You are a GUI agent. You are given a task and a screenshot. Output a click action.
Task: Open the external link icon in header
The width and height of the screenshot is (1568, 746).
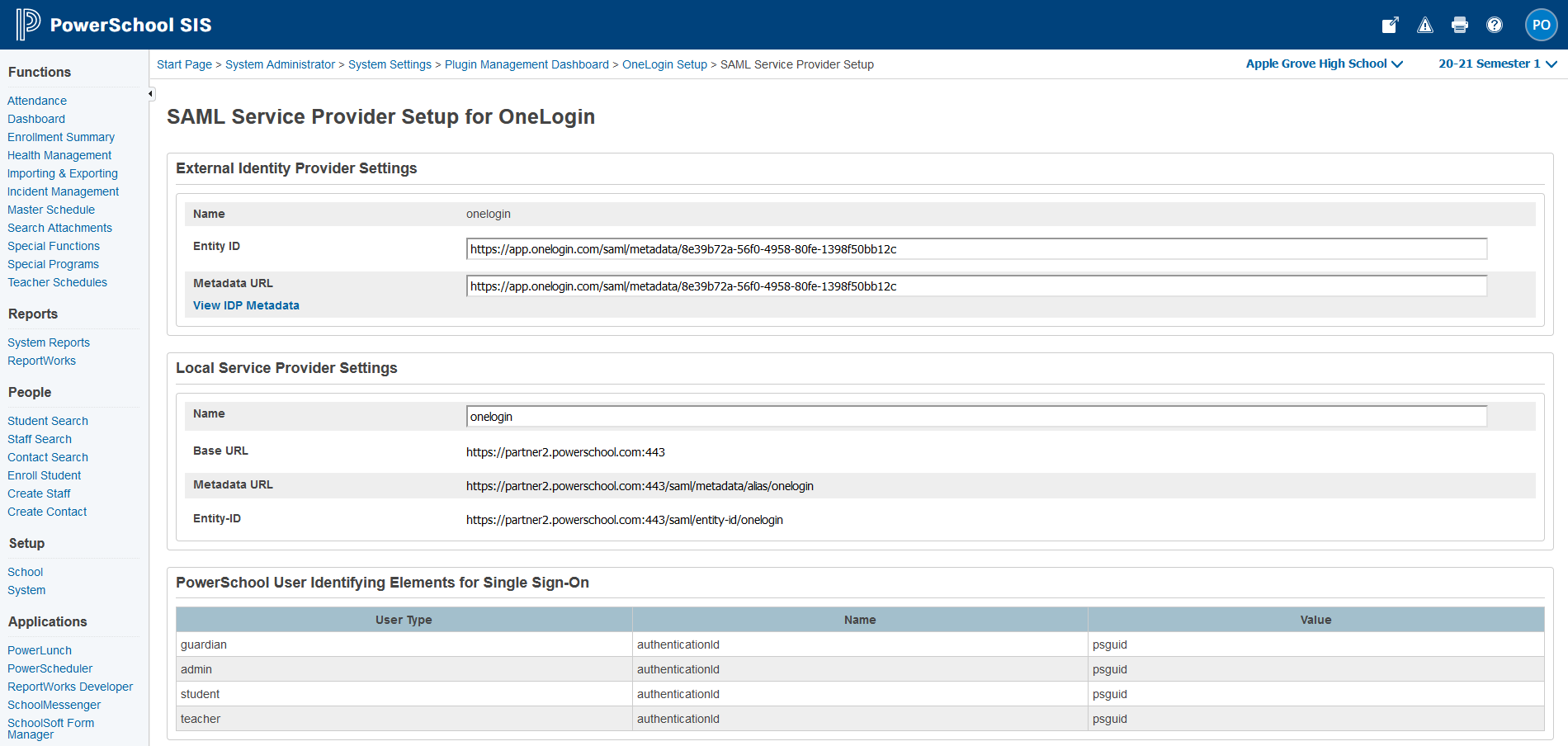point(1391,25)
